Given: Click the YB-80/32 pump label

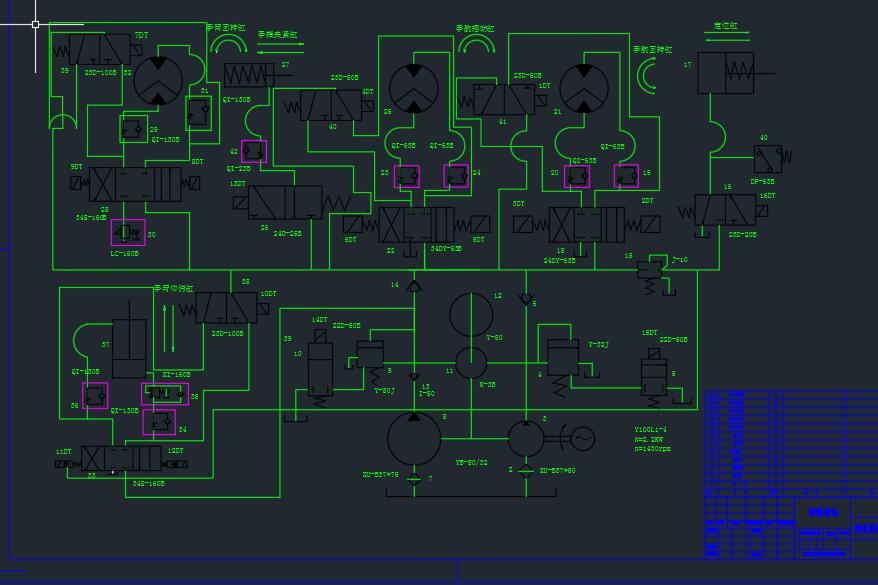Looking at the screenshot, I should coord(471,462).
